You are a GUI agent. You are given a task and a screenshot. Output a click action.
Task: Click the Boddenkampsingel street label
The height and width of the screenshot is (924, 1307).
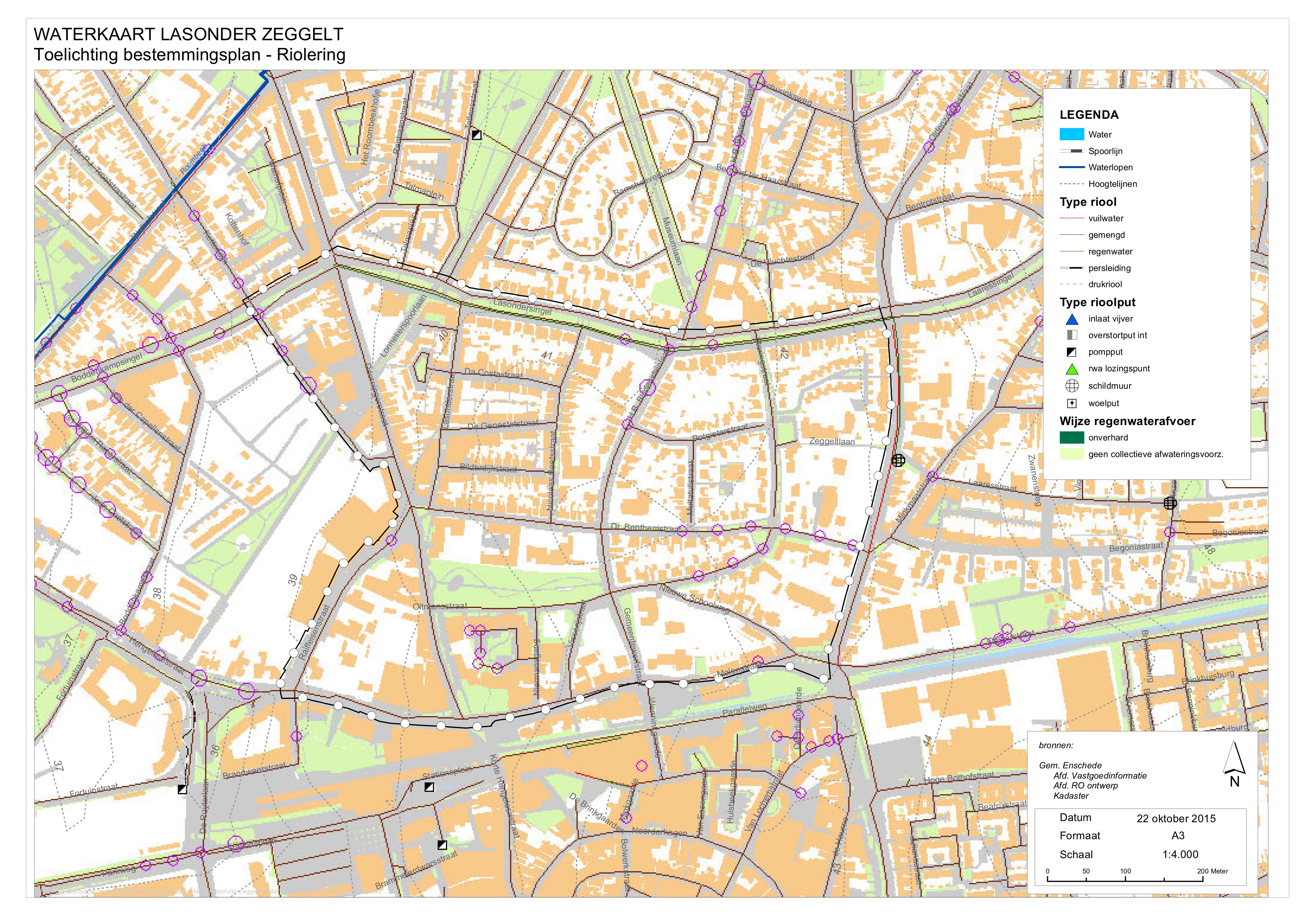tap(106, 368)
